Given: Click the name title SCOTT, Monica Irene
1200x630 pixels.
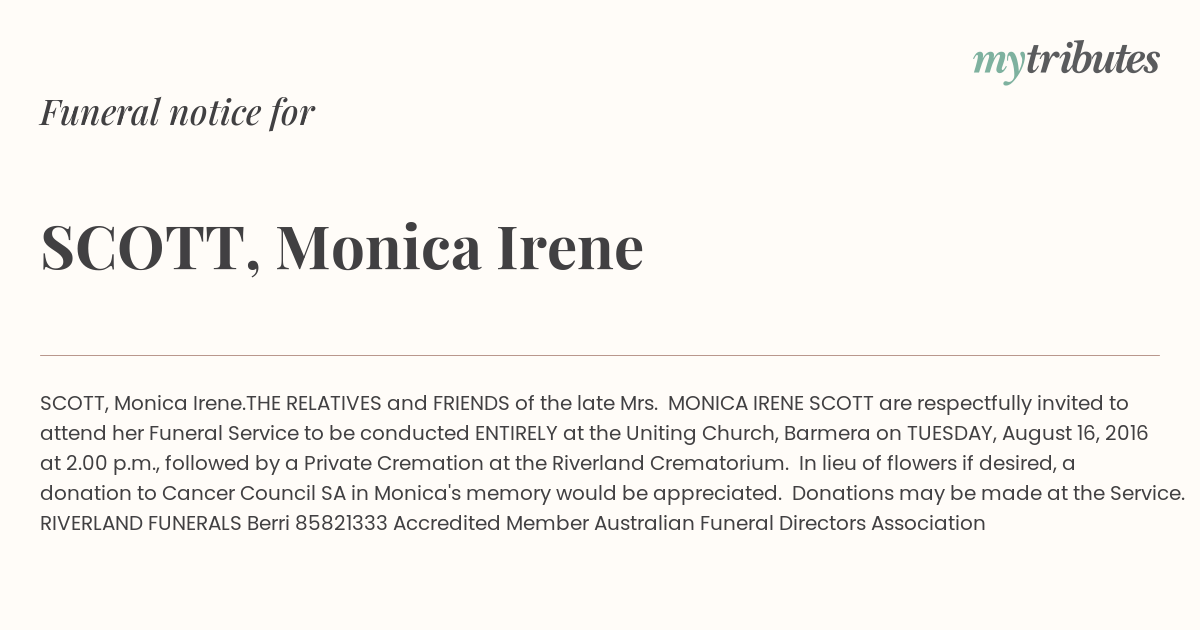Looking at the screenshot, I should point(341,247).
